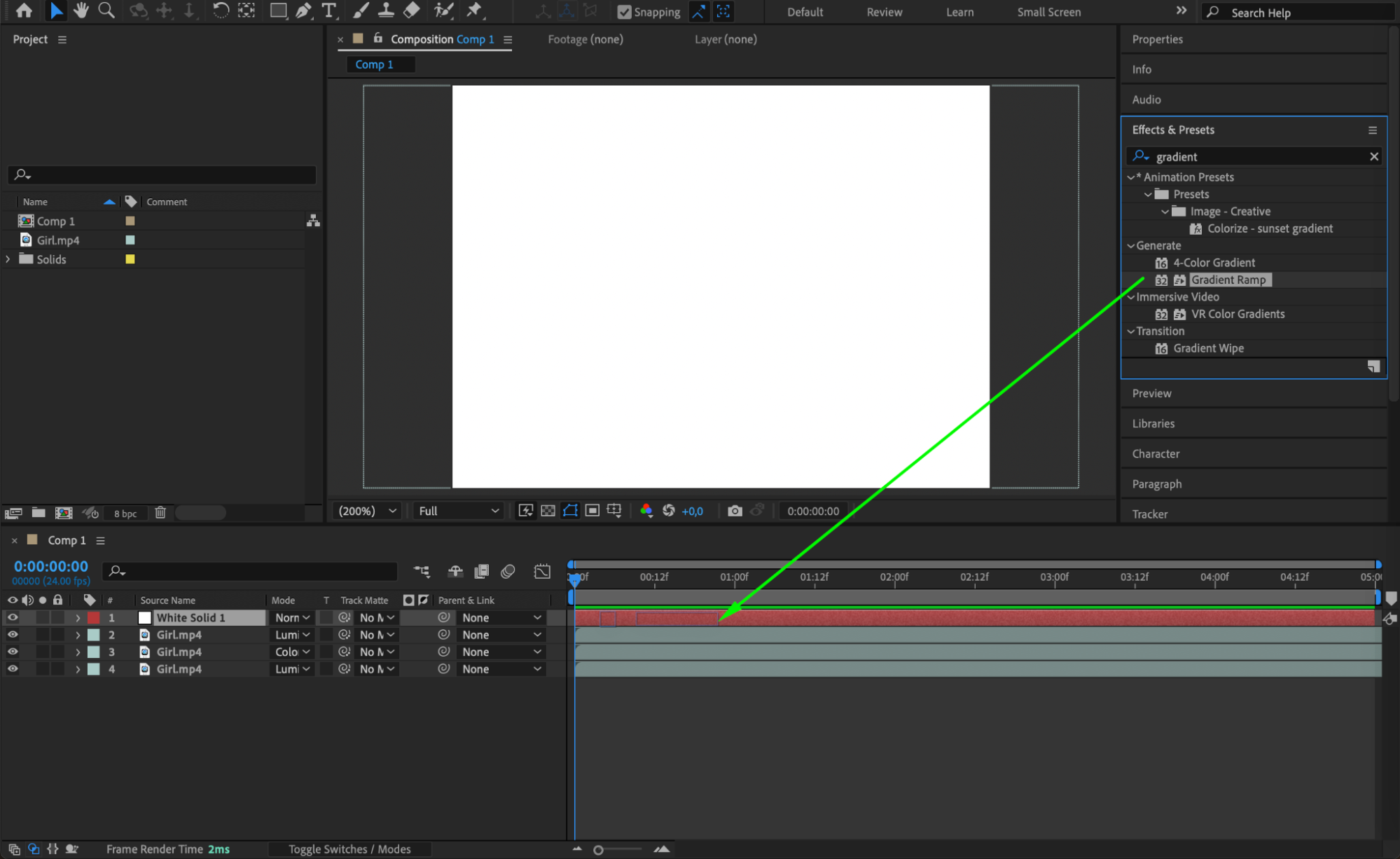
Task: Select the Puppet Pin tool
Action: (x=474, y=11)
